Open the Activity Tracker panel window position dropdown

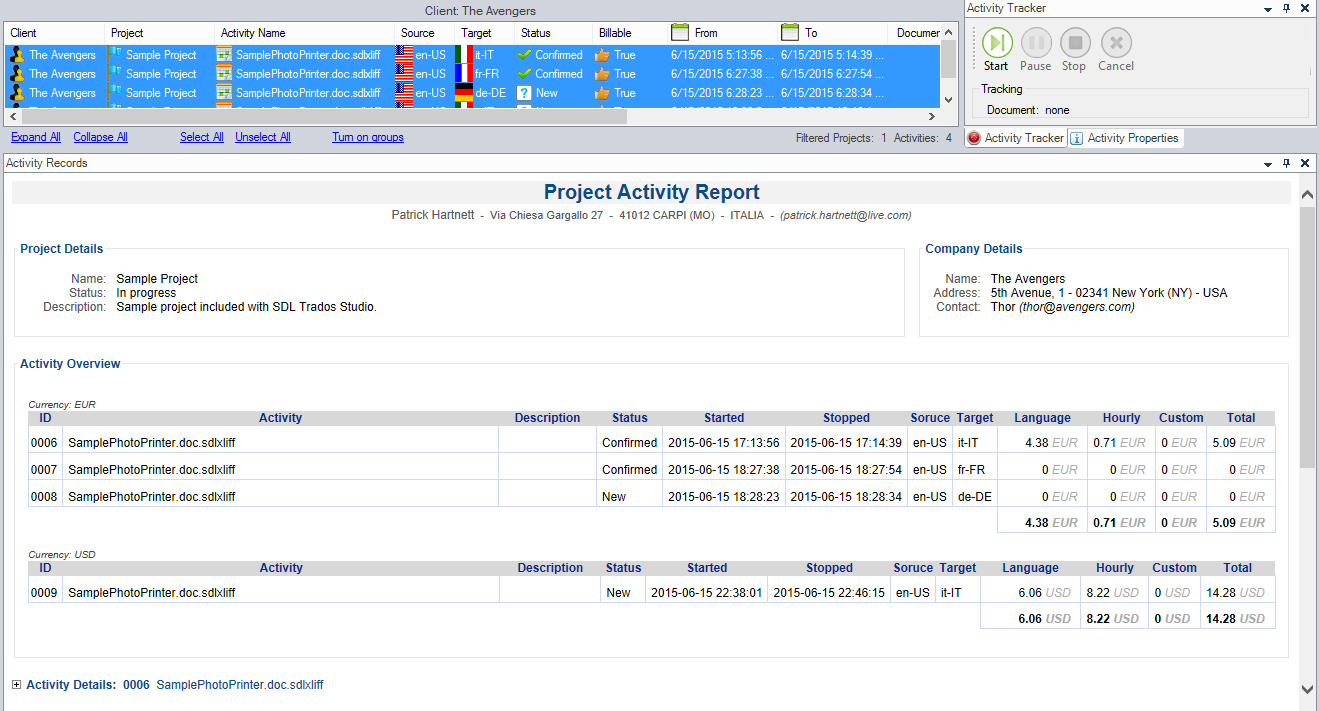click(x=1267, y=8)
